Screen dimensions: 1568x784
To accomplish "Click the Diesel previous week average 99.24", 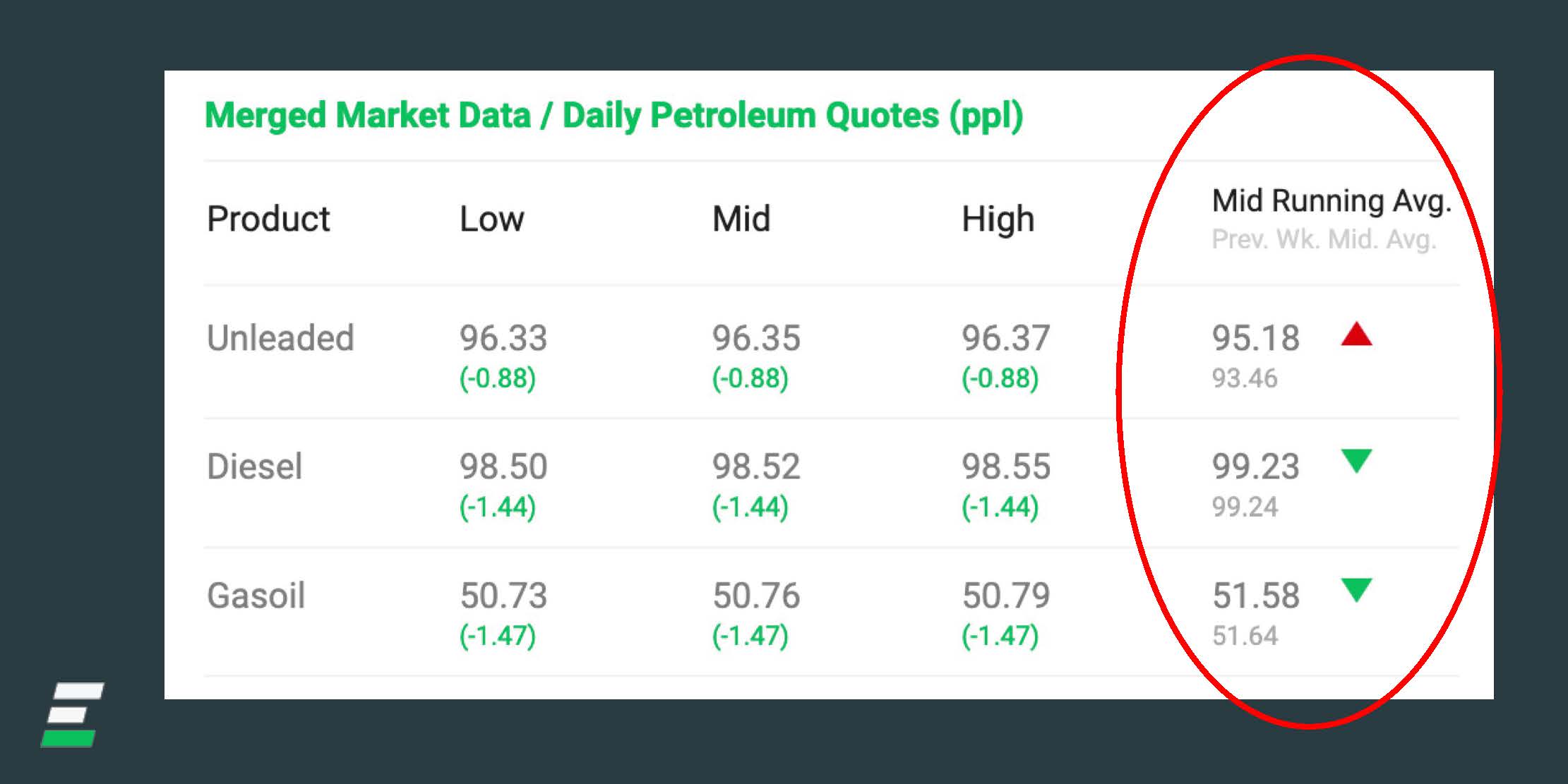I will pyautogui.click(x=1245, y=507).
